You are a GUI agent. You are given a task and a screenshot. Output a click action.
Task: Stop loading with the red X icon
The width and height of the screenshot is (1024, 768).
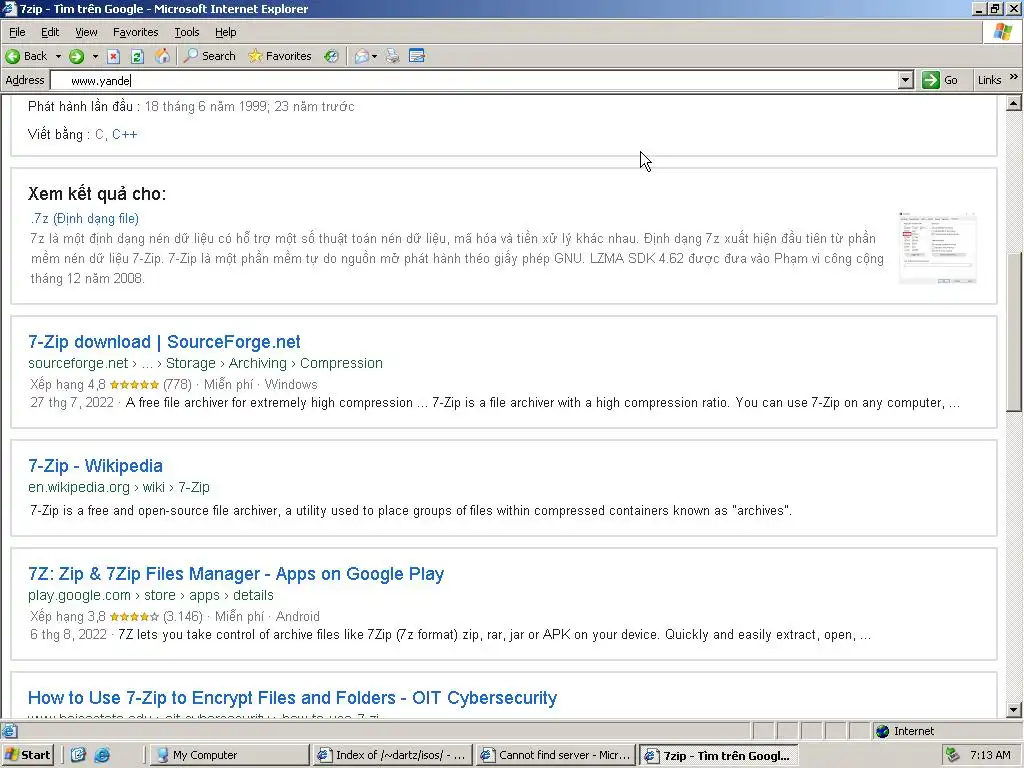(114, 56)
